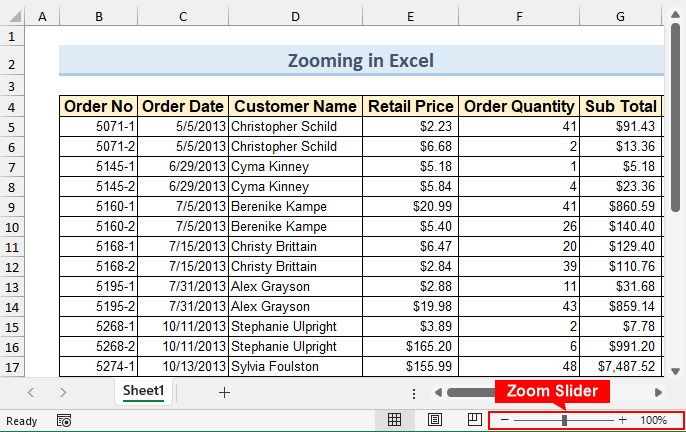Select column C header

pos(183,17)
